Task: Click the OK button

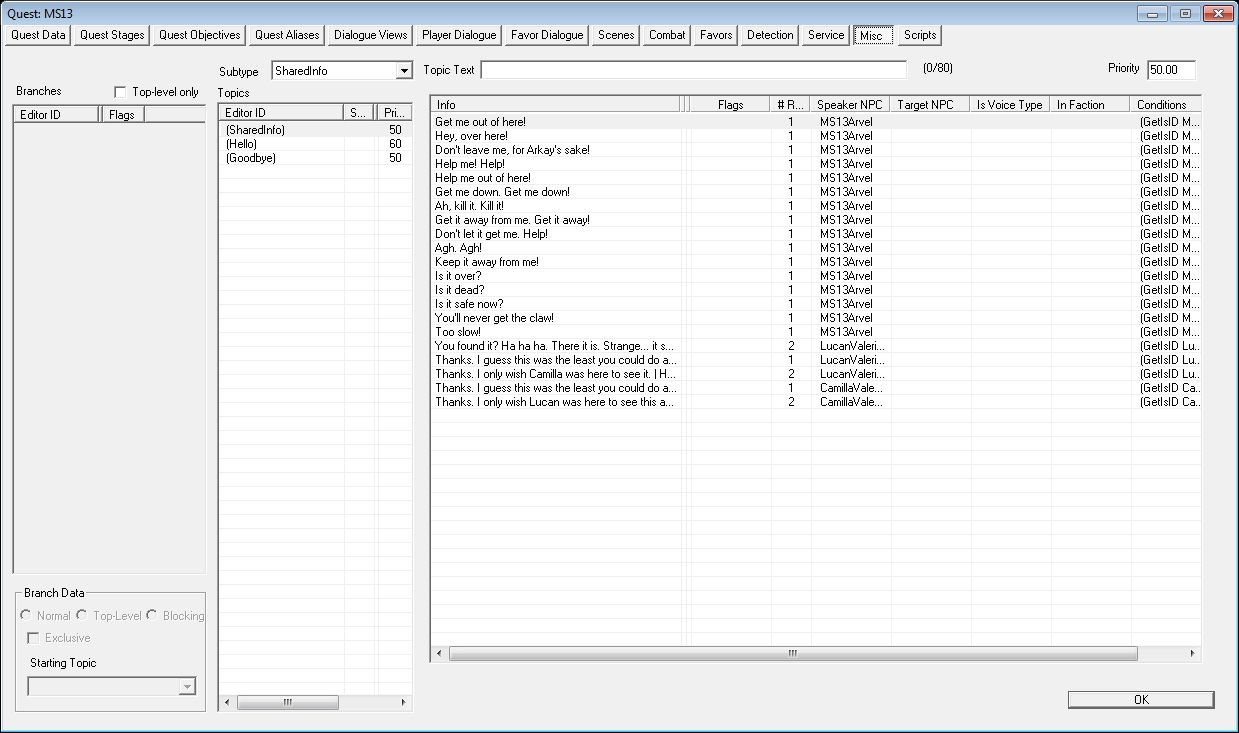Action: (x=1141, y=700)
